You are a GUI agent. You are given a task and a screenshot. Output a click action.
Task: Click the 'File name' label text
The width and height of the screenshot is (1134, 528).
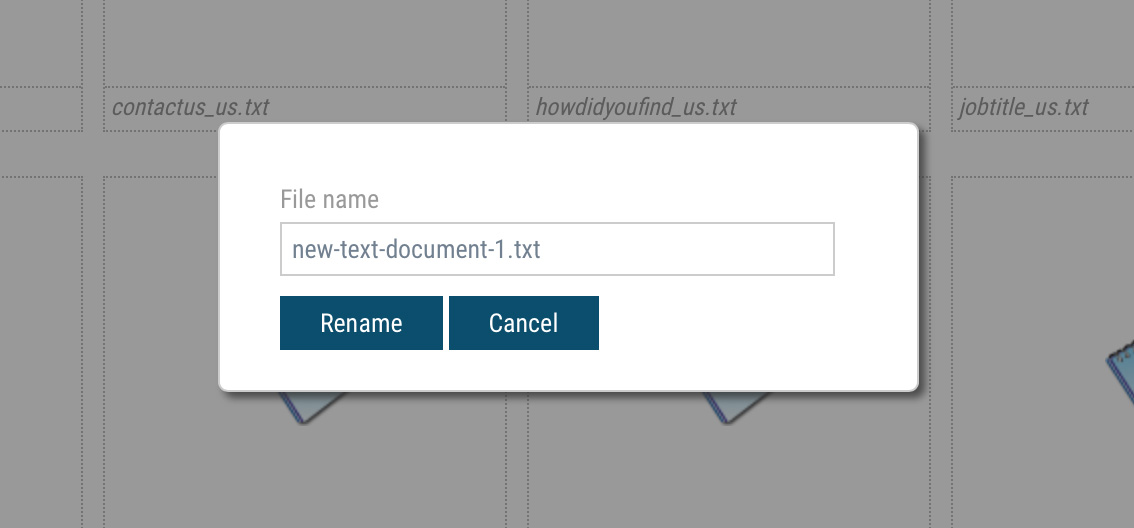click(x=329, y=199)
